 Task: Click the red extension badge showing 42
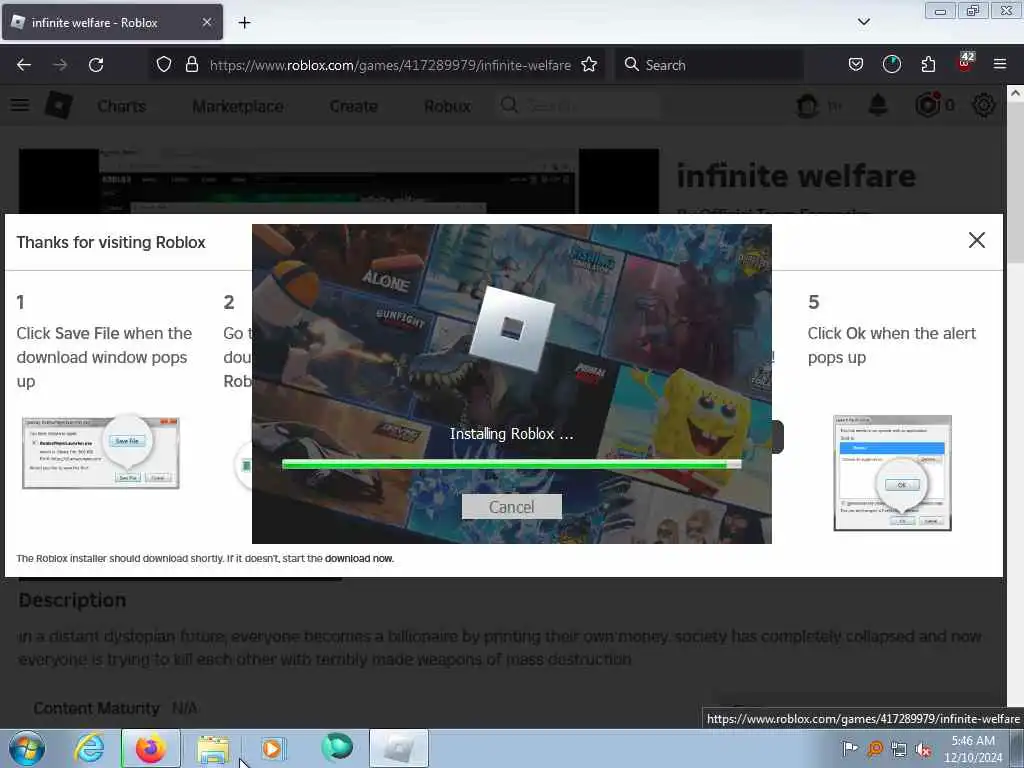965,63
